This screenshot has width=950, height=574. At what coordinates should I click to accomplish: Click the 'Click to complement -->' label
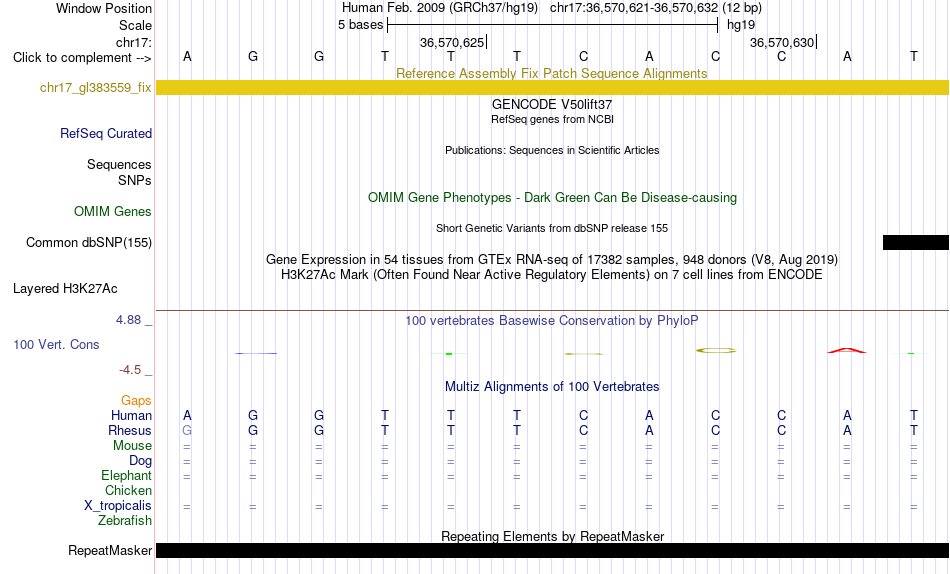(x=82, y=58)
